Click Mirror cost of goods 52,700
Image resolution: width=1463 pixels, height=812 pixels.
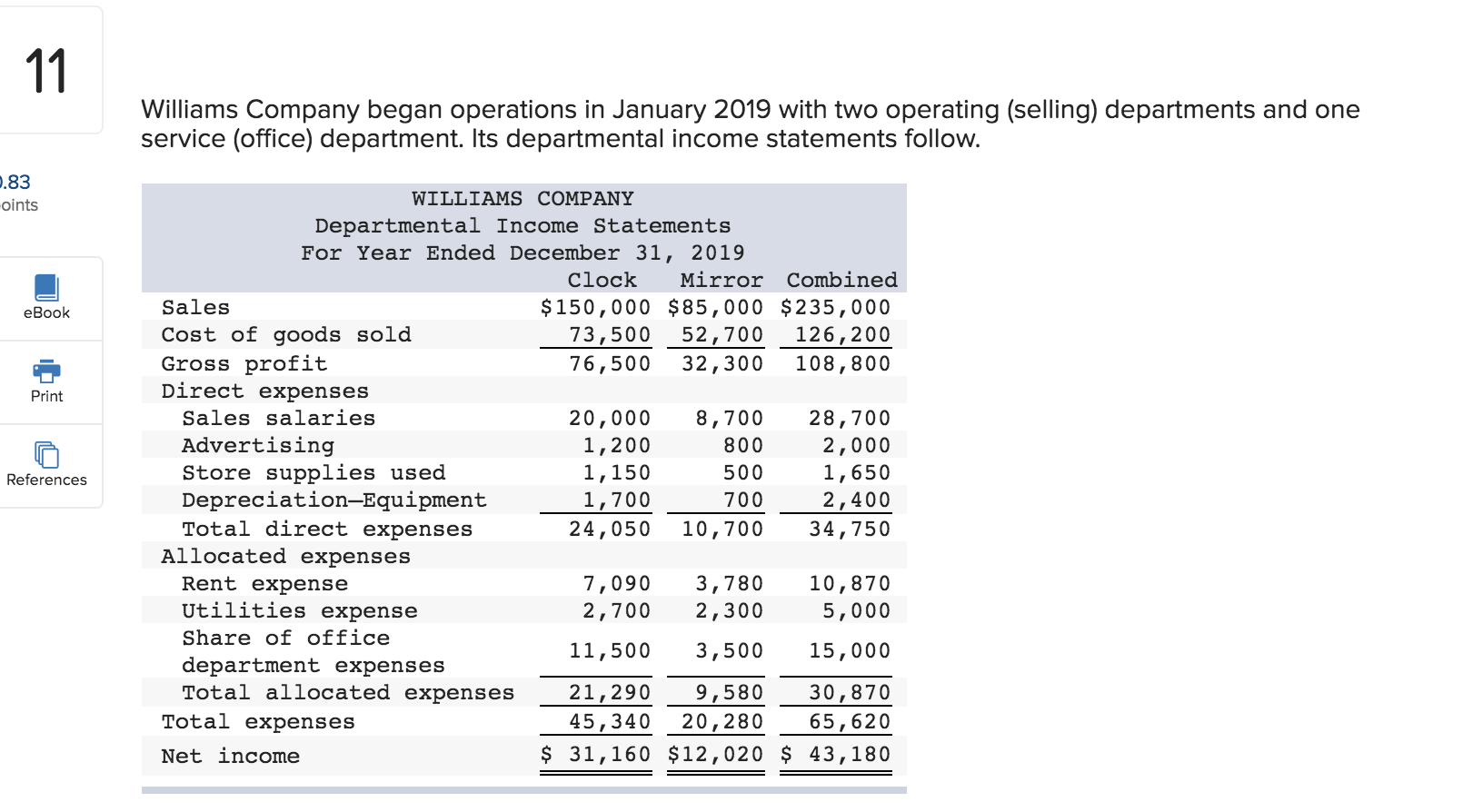point(722,334)
